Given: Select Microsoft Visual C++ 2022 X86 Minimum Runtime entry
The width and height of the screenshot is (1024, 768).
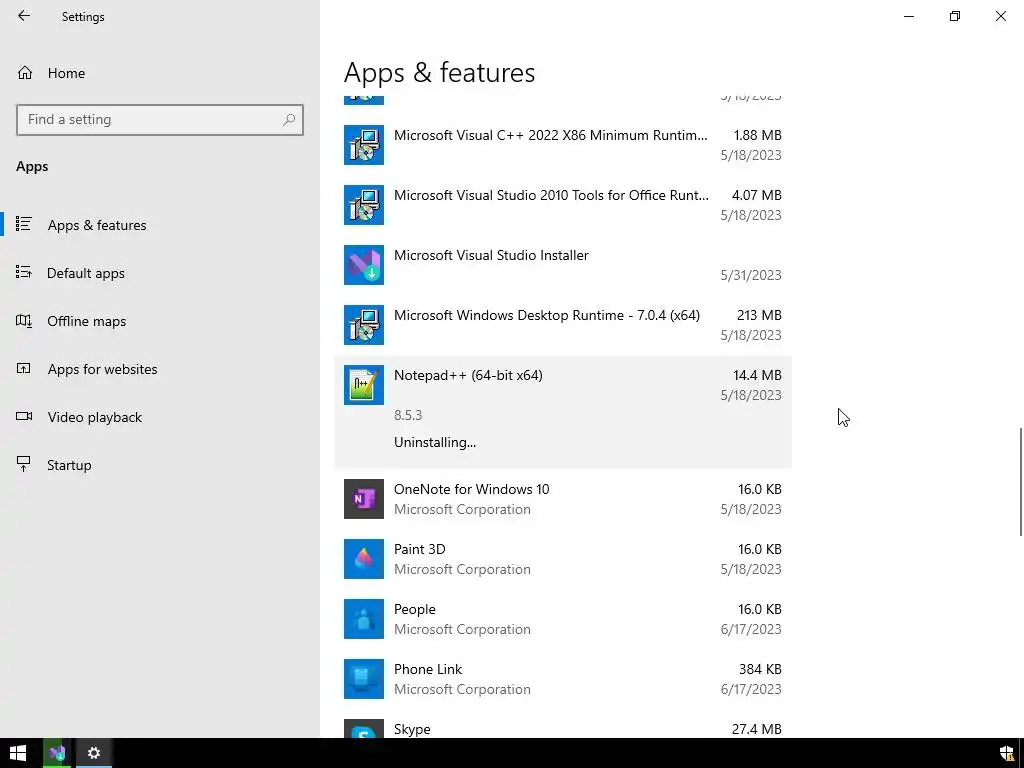Looking at the screenshot, I should tap(563, 145).
